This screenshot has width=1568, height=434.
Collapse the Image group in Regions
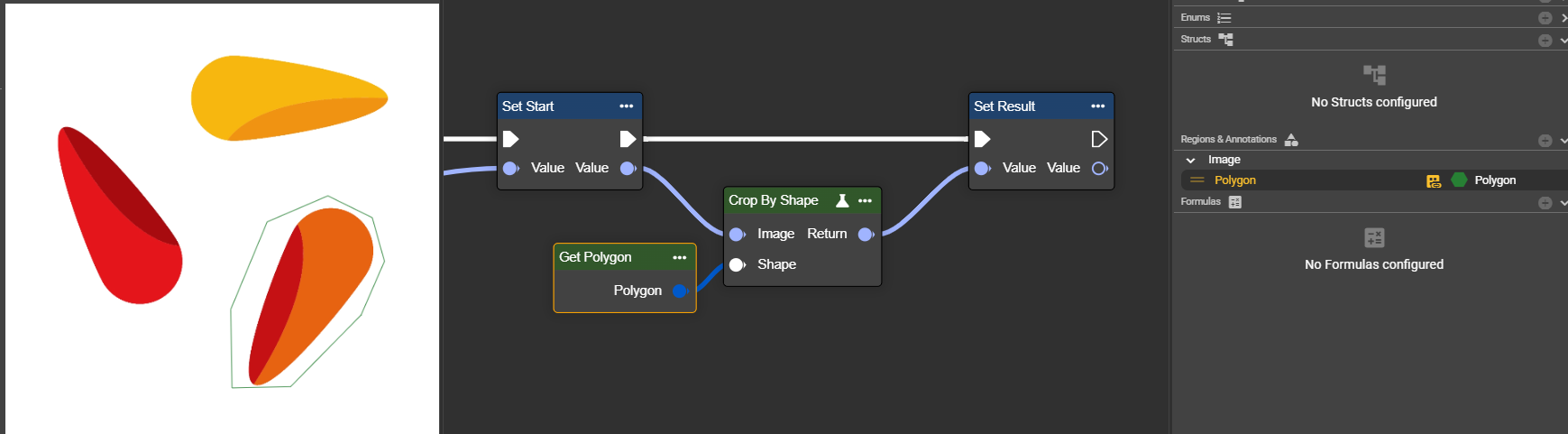[x=1190, y=160]
